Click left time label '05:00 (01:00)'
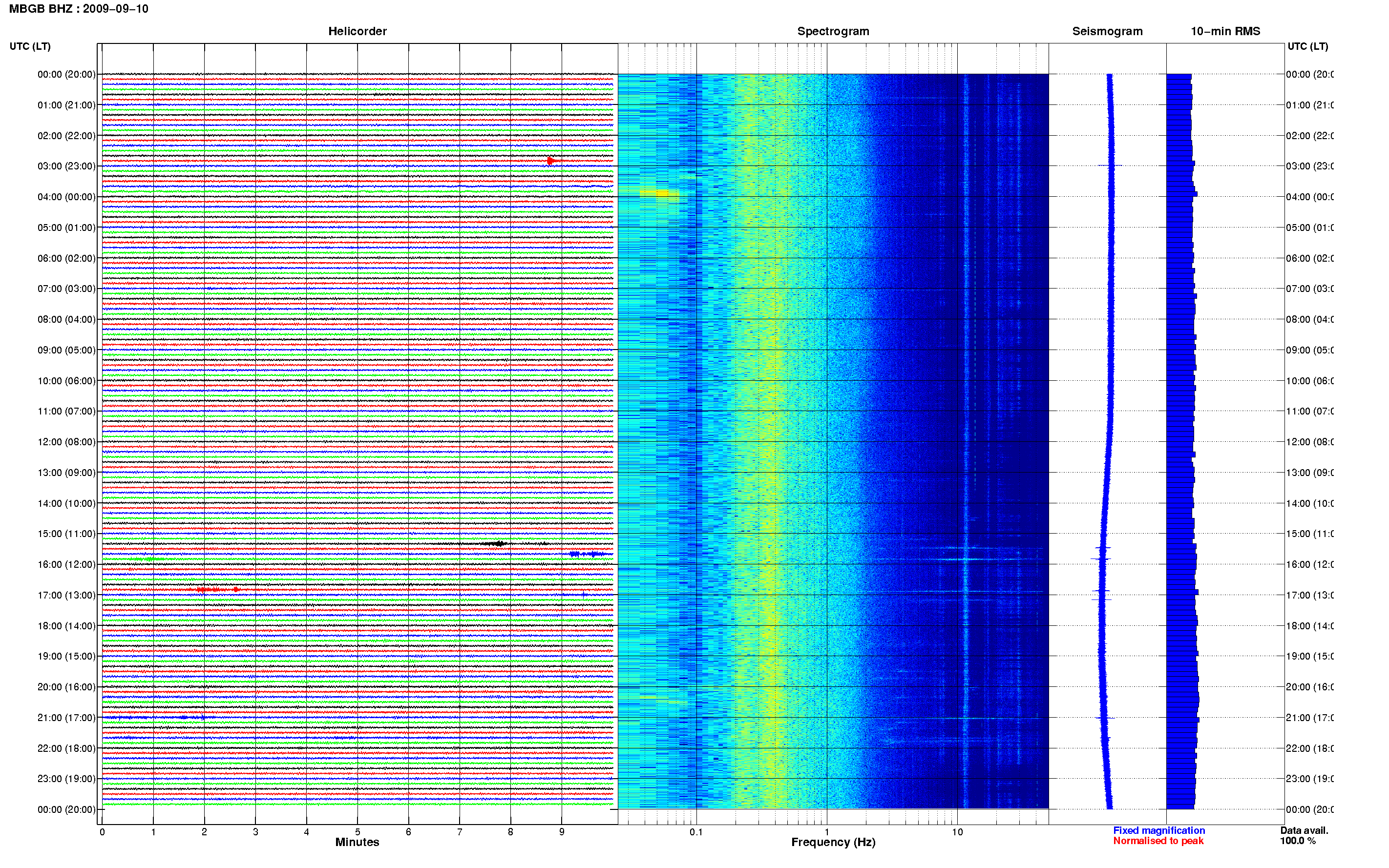 point(66,227)
